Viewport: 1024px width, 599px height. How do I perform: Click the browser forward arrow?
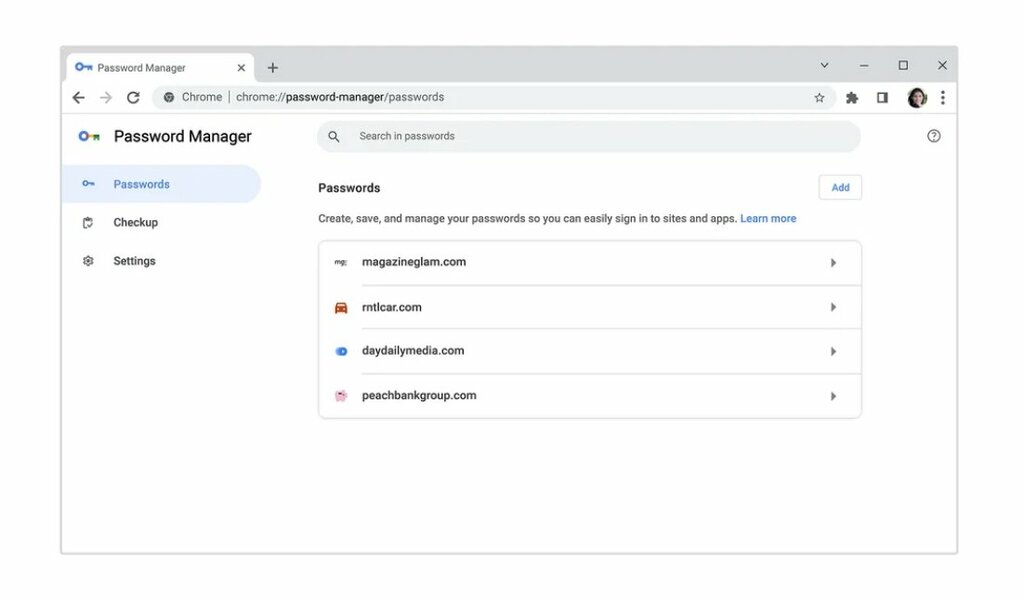106,97
